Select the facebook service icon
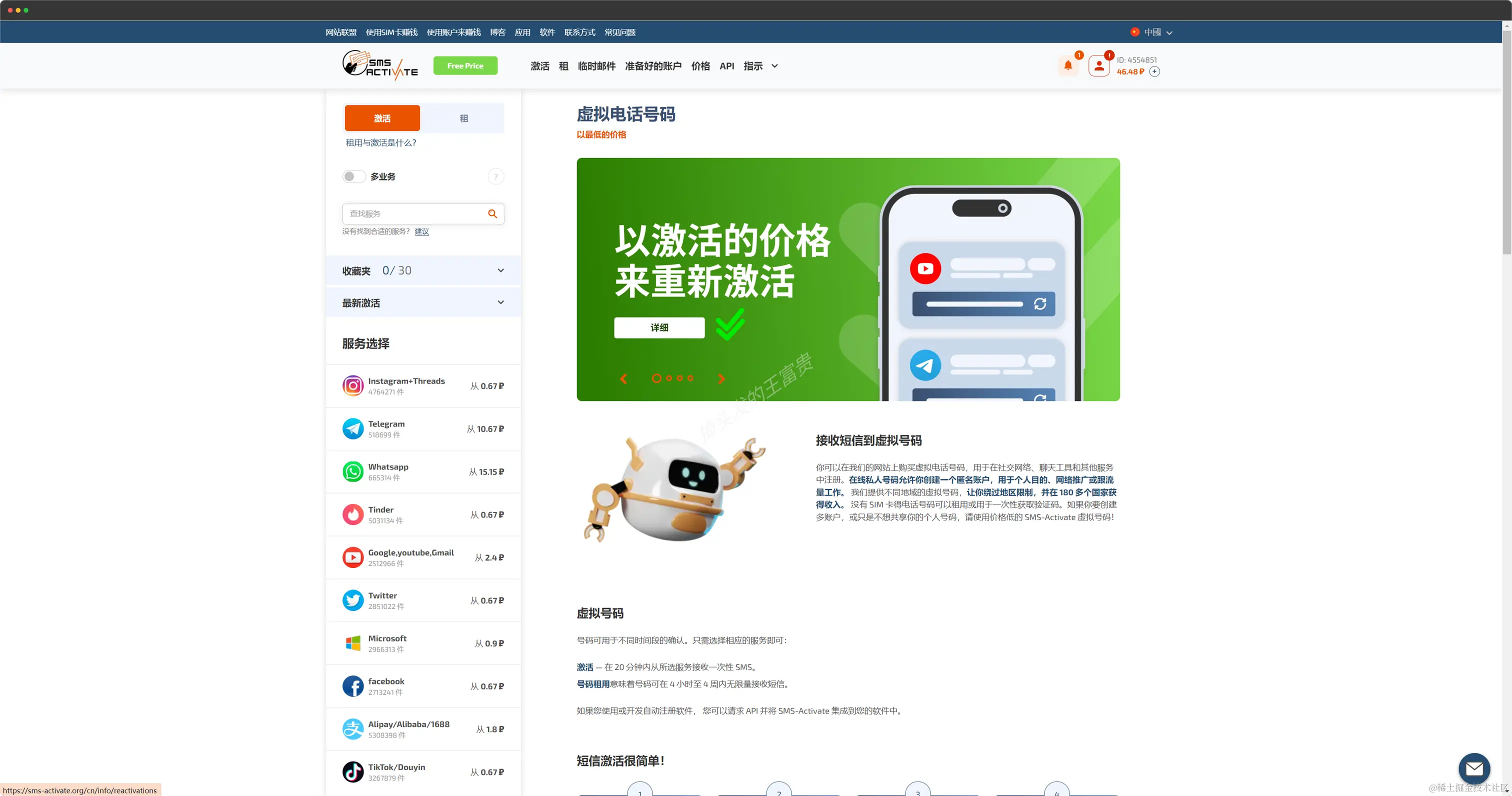Image resolution: width=1512 pixels, height=796 pixels. click(x=353, y=685)
